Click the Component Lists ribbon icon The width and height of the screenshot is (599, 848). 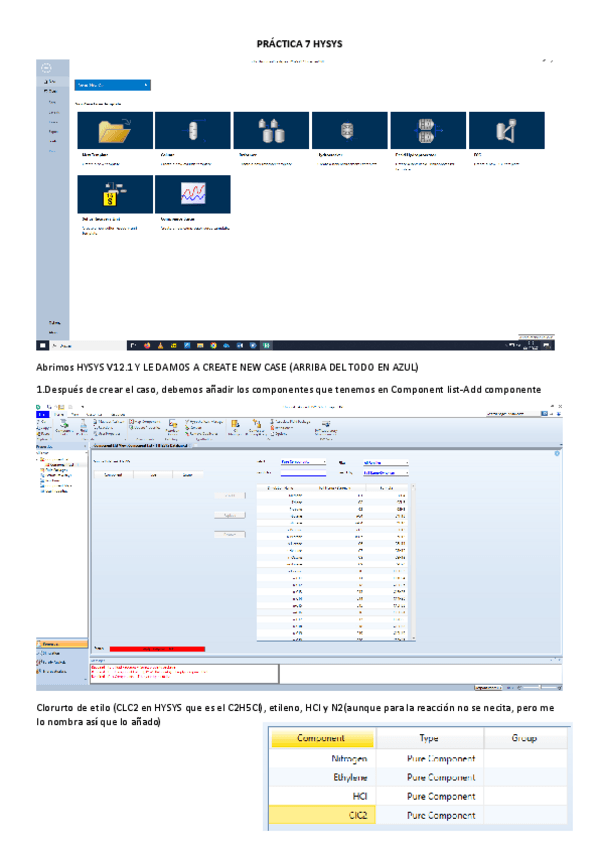(64, 426)
